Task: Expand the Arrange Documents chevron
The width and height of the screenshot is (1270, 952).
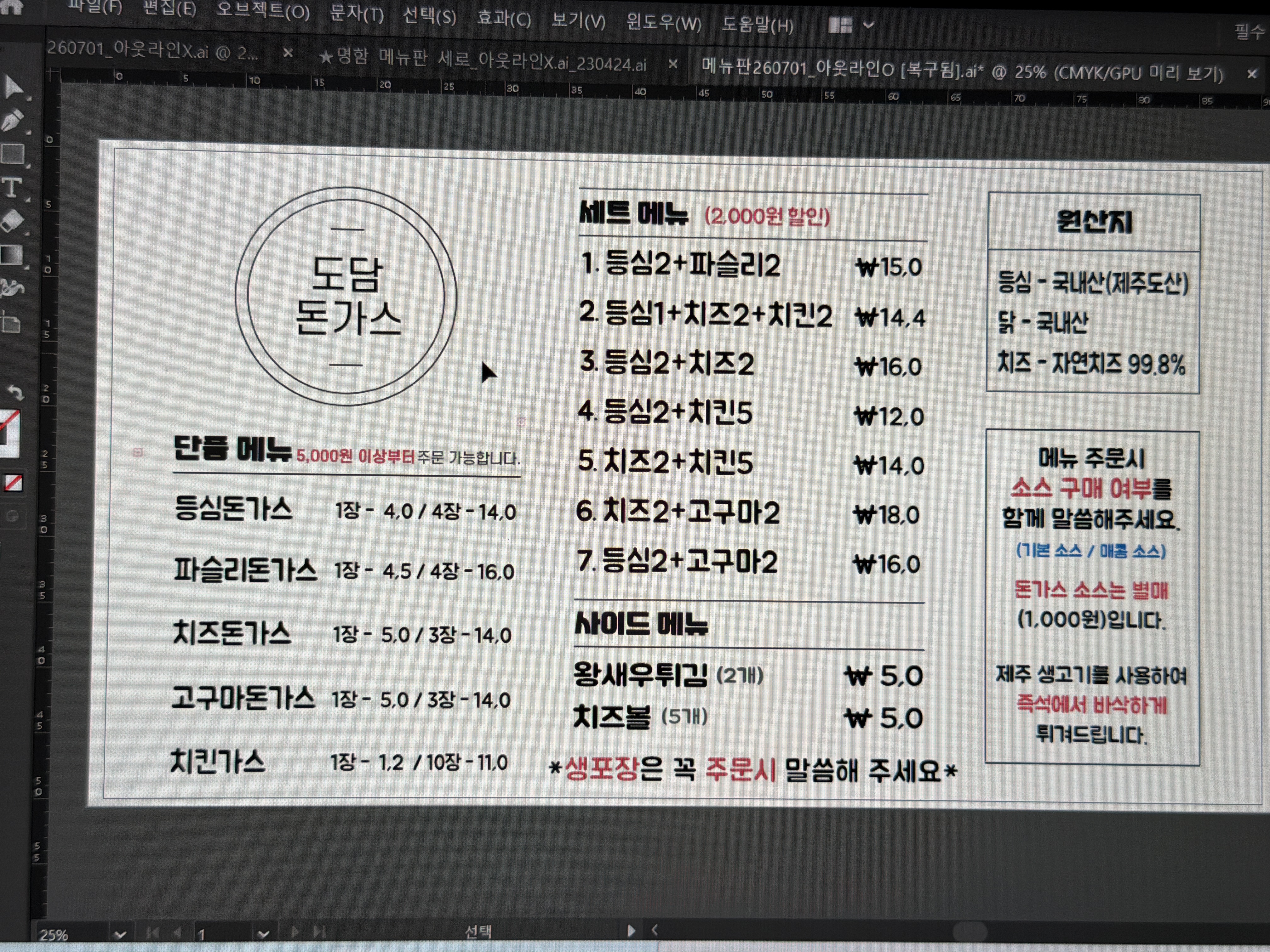Action: [869, 25]
